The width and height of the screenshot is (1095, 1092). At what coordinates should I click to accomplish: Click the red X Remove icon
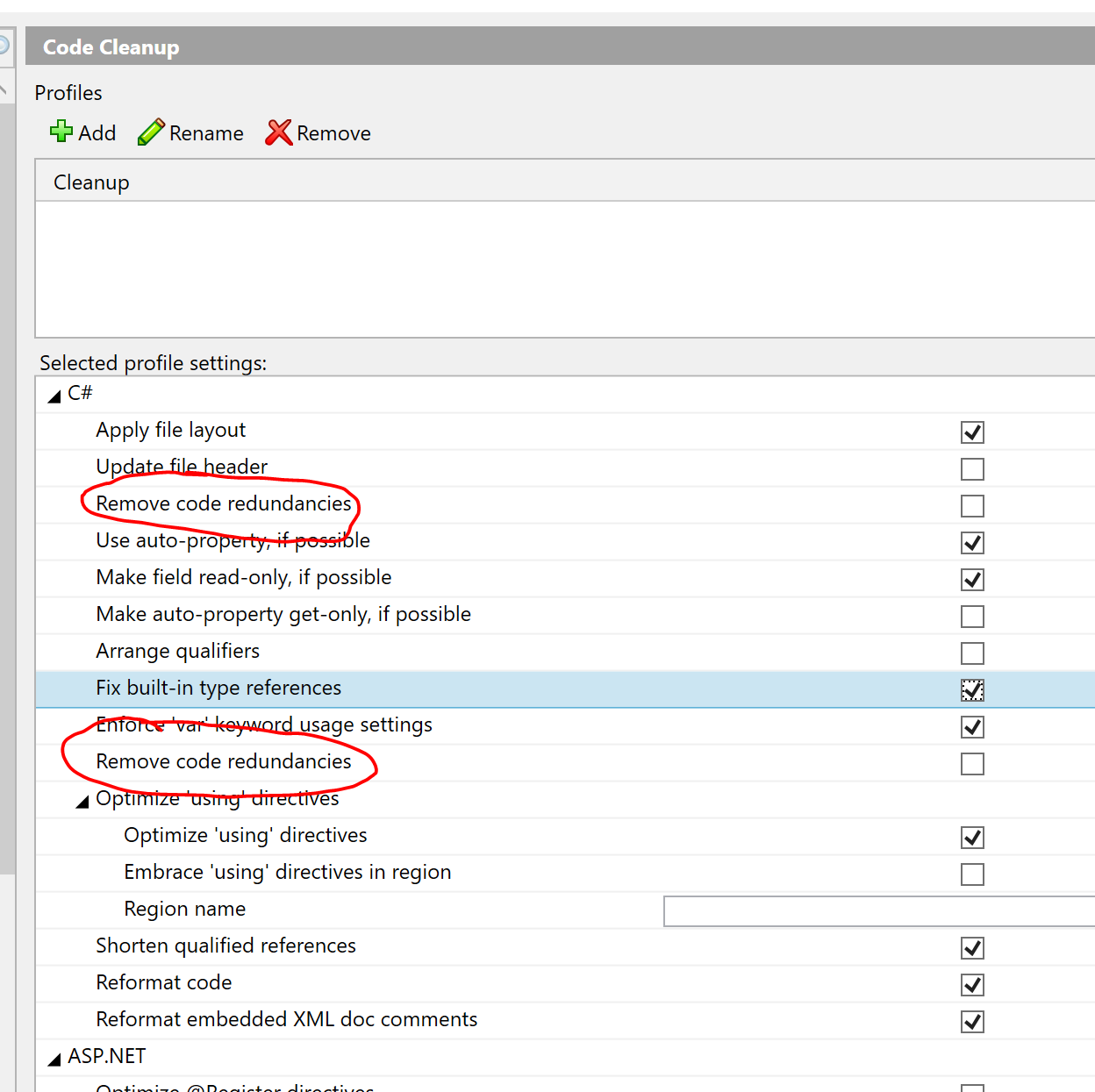[x=279, y=132]
